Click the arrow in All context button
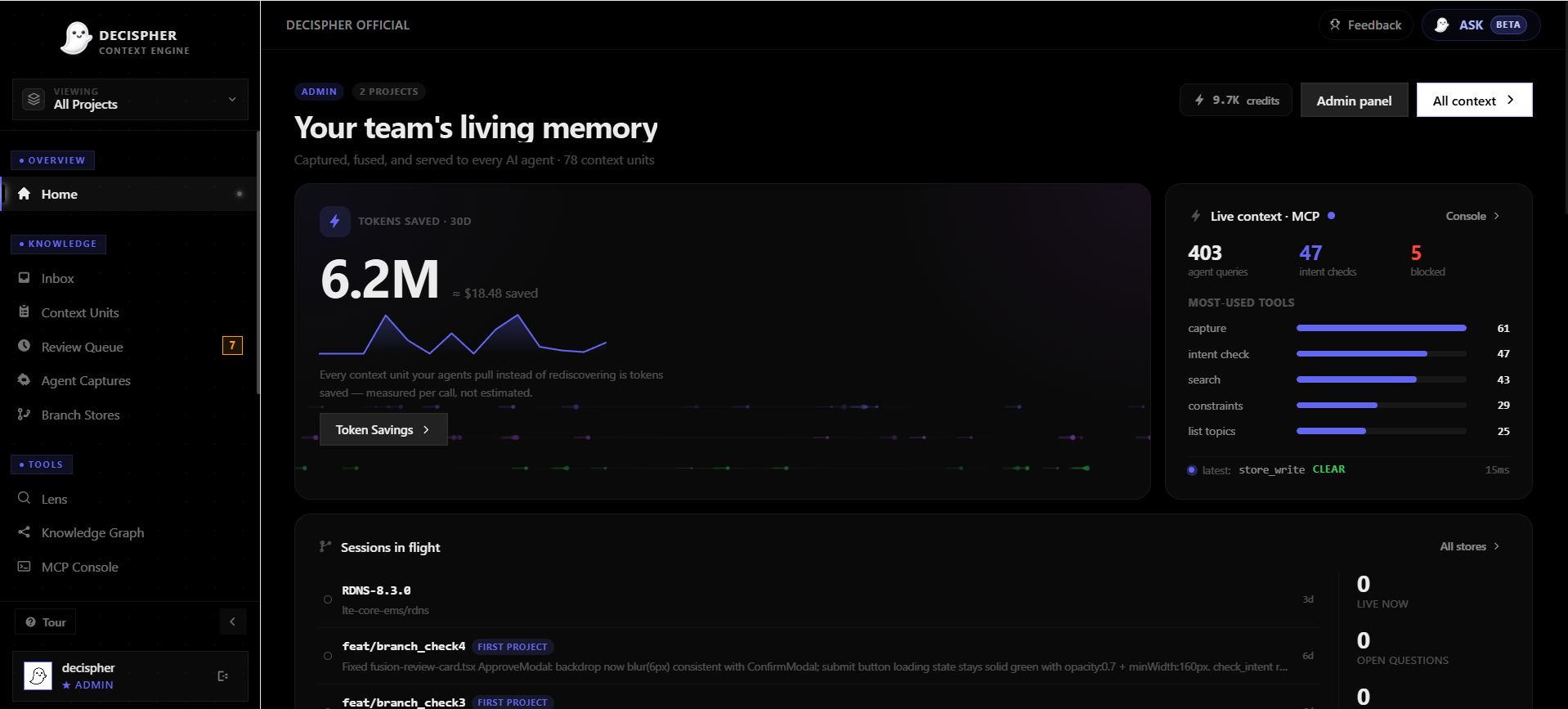This screenshot has width=1568, height=709. pos(1511,100)
